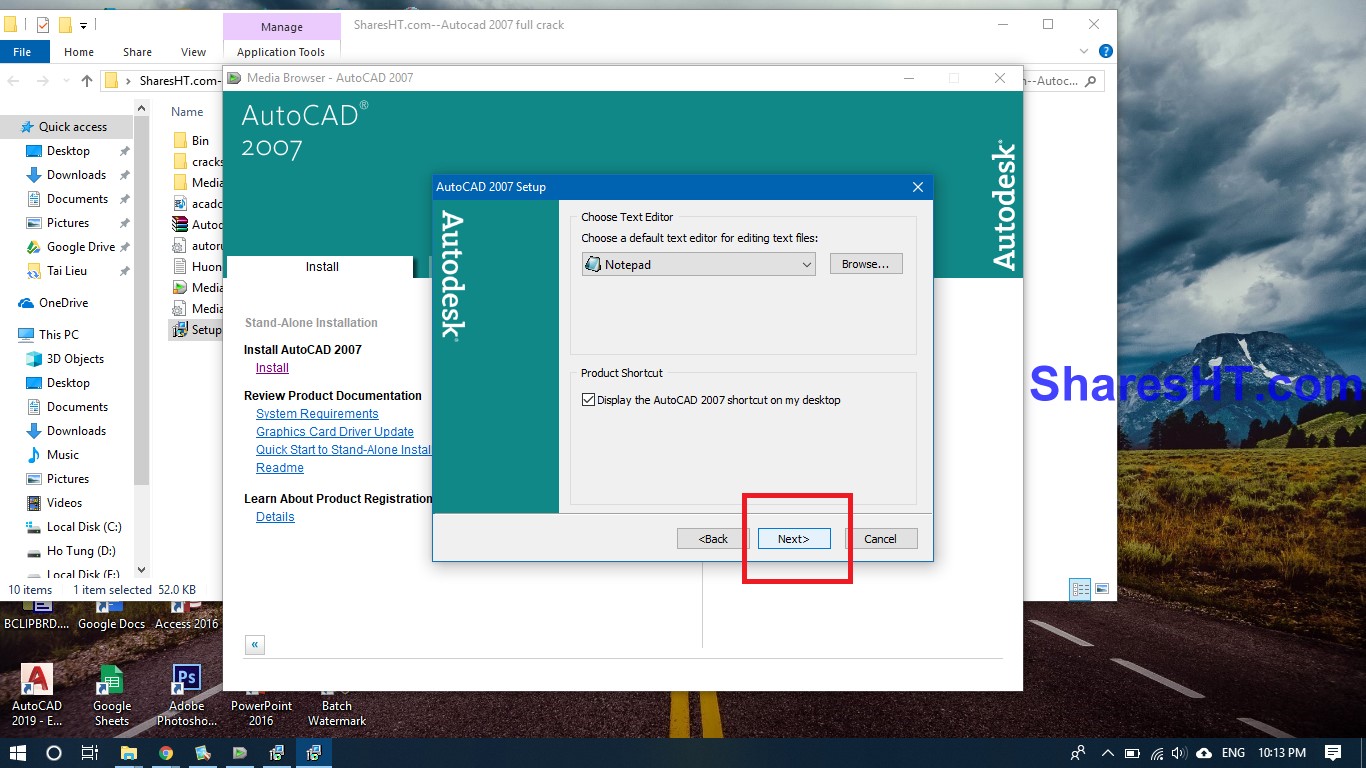Click the Quick Access Toolbar customize arrow

(83, 25)
